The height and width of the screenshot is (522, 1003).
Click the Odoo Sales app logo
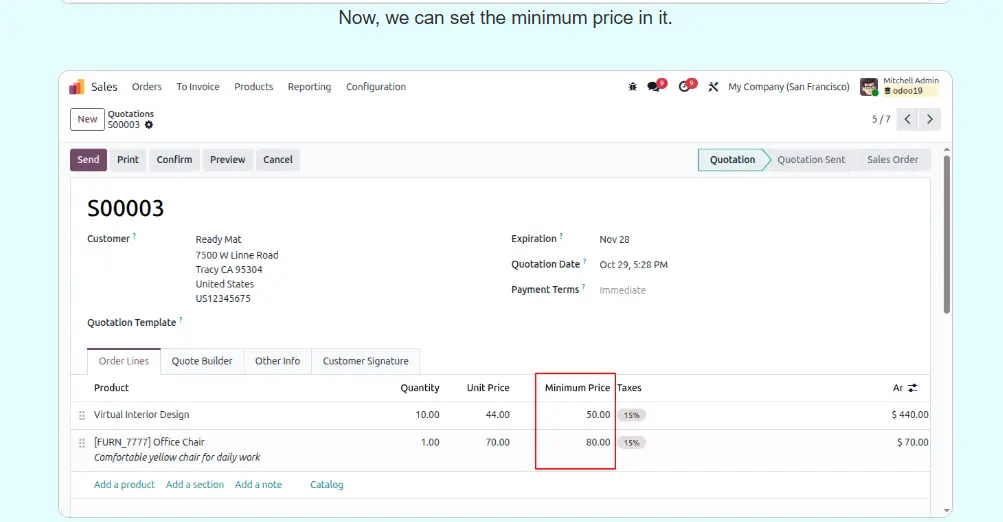(77, 87)
